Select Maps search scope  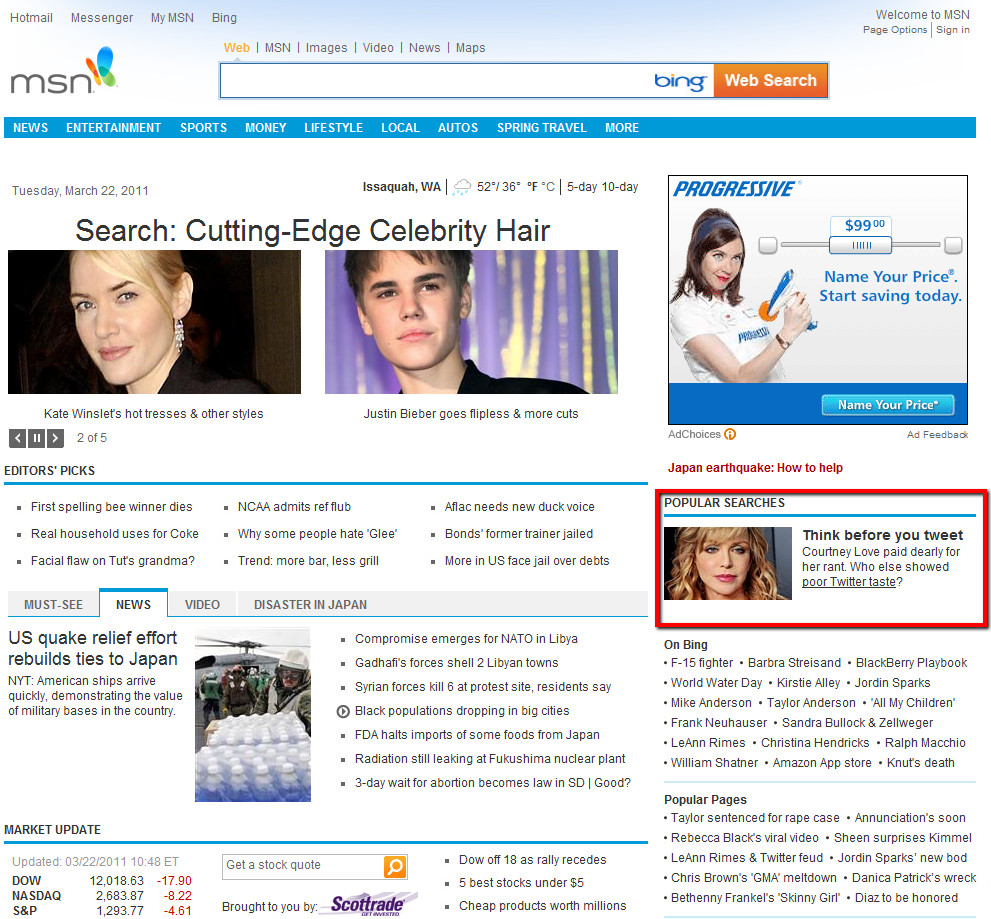coord(471,48)
